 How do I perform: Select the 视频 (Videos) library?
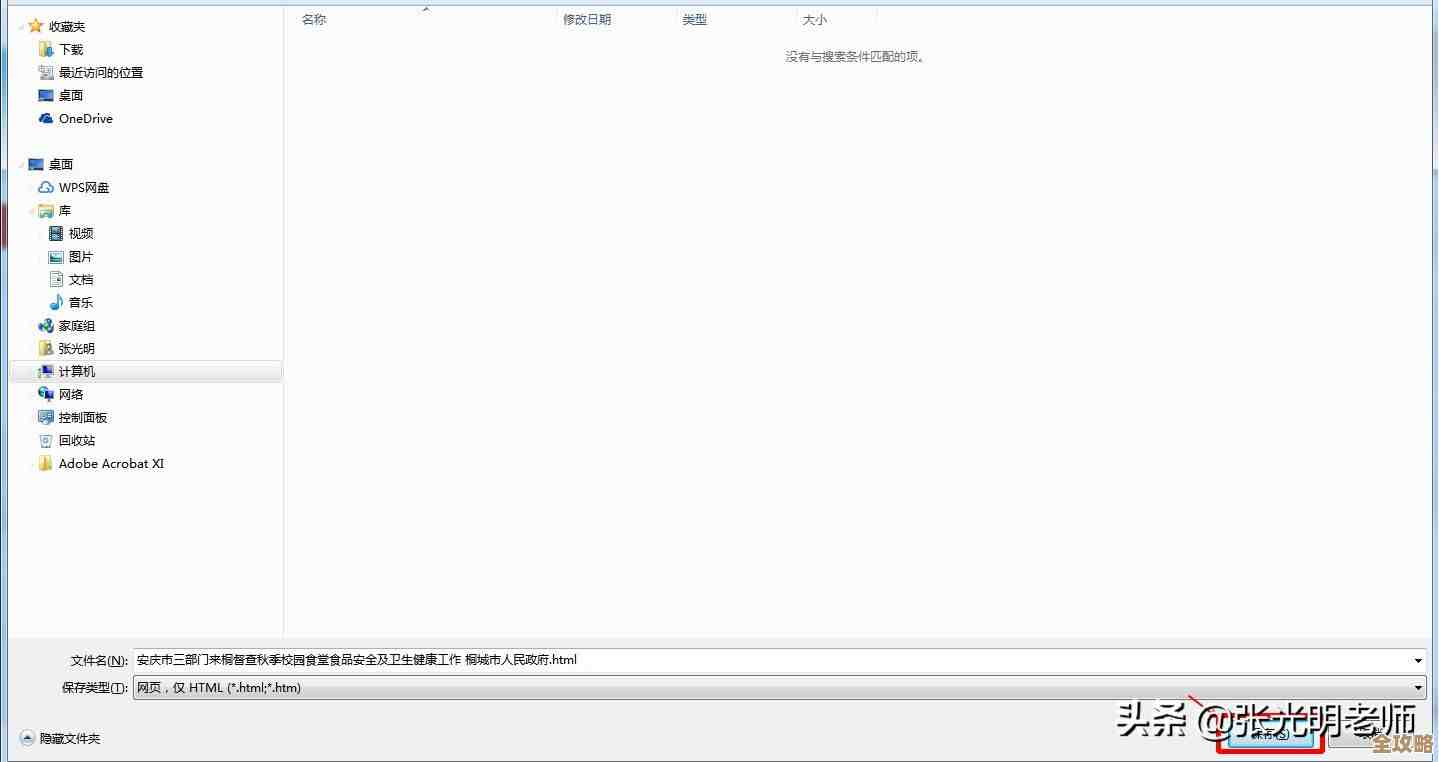(80, 233)
